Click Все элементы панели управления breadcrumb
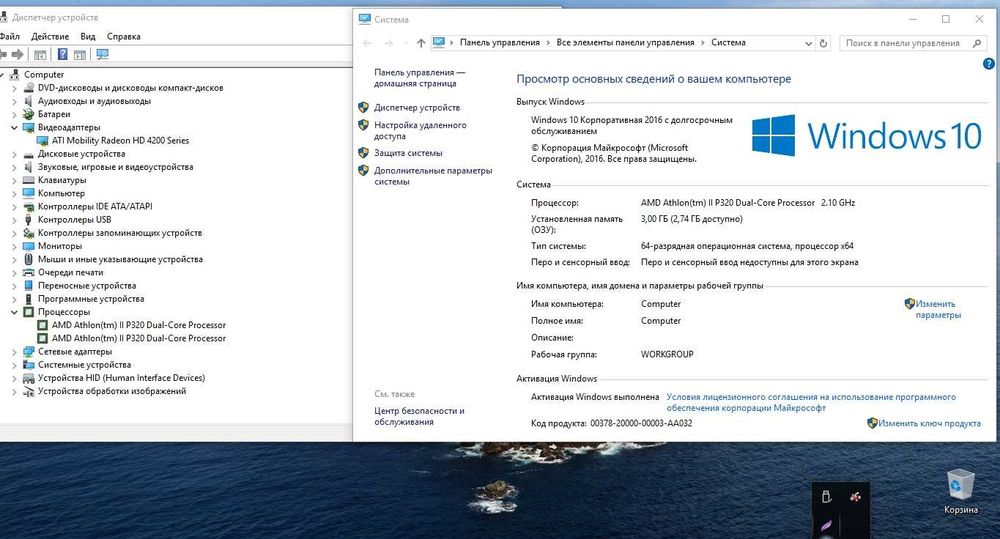1000x539 pixels. coord(625,43)
